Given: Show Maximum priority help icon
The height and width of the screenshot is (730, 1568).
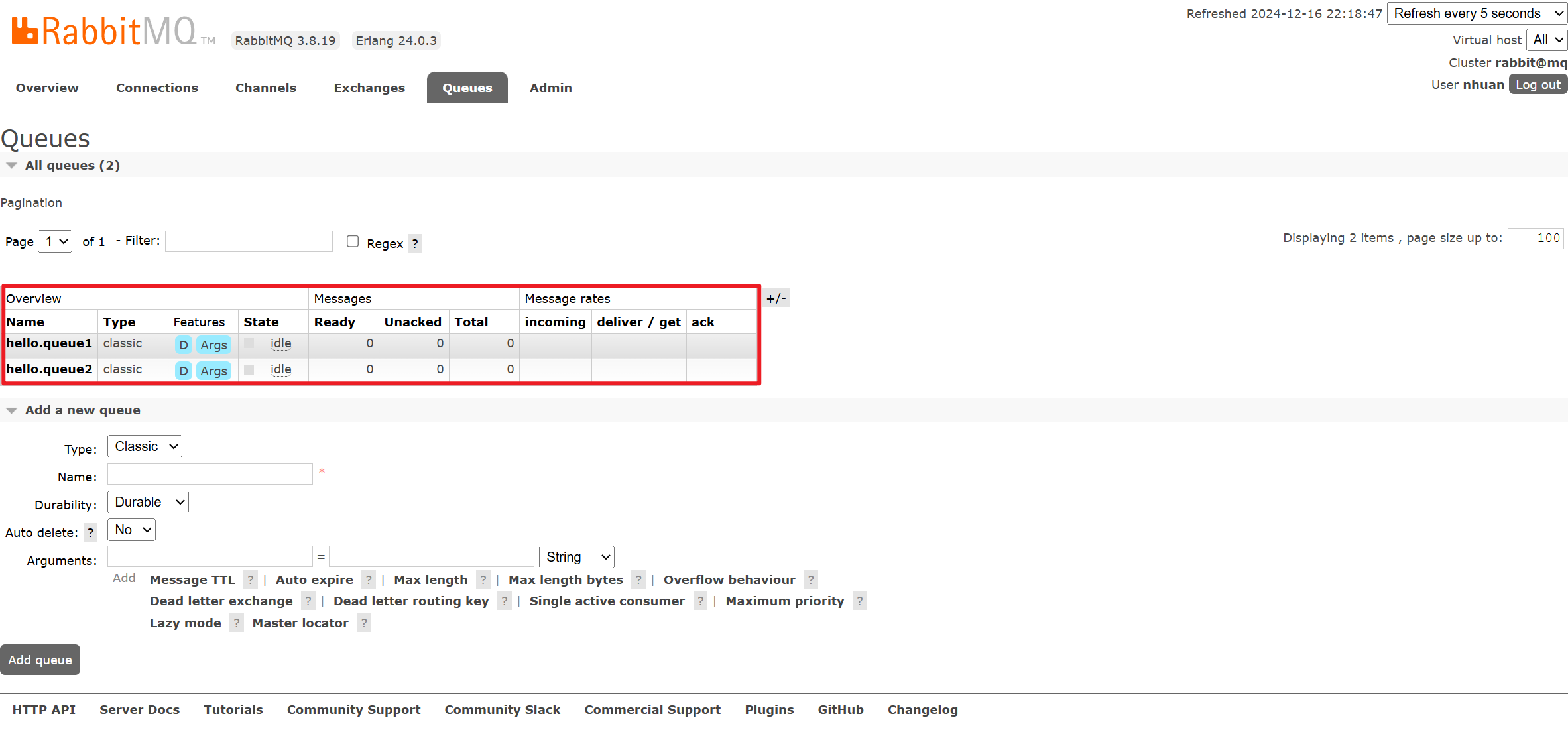Looking at the screenshot, I should coord(860,601).
